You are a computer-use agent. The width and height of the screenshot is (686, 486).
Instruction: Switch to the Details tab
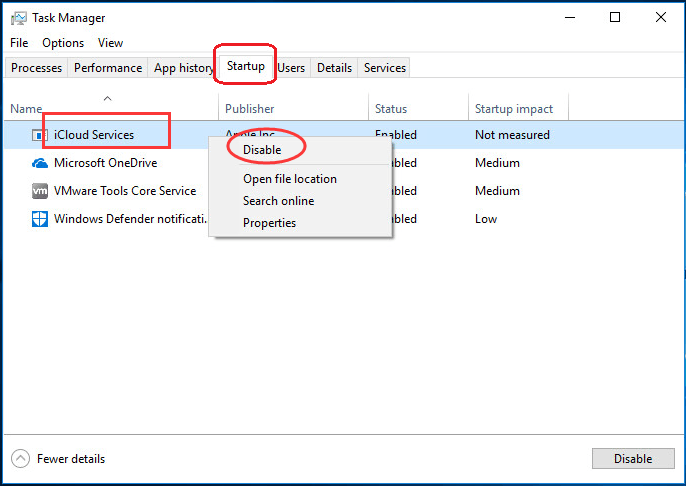pos(334,68)
